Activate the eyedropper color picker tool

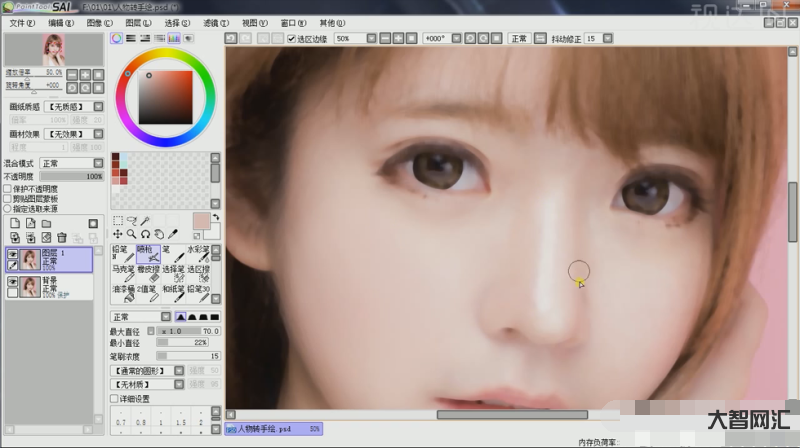click(173, 234)
